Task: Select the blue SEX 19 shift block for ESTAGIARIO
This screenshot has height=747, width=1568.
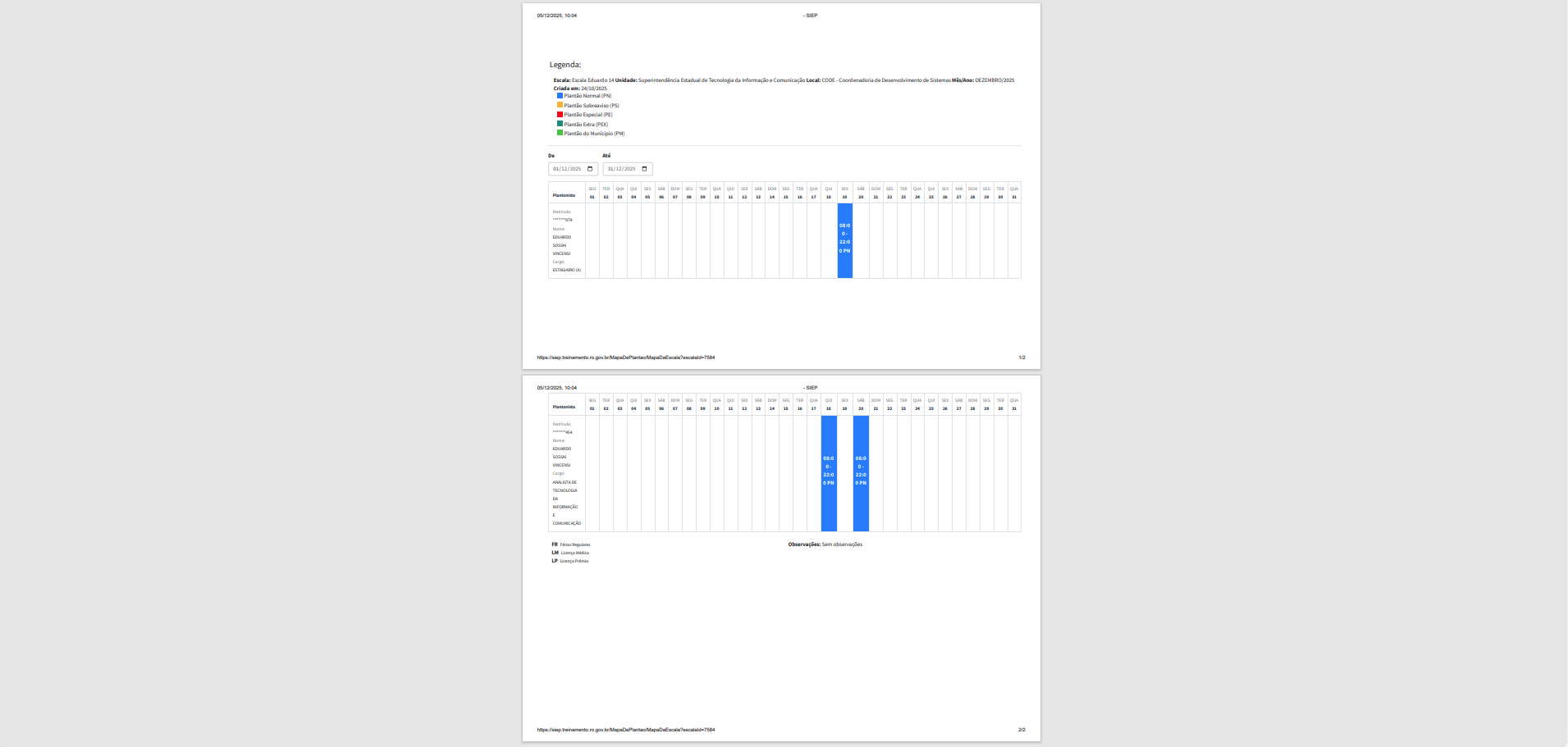Action: [844, 240]
